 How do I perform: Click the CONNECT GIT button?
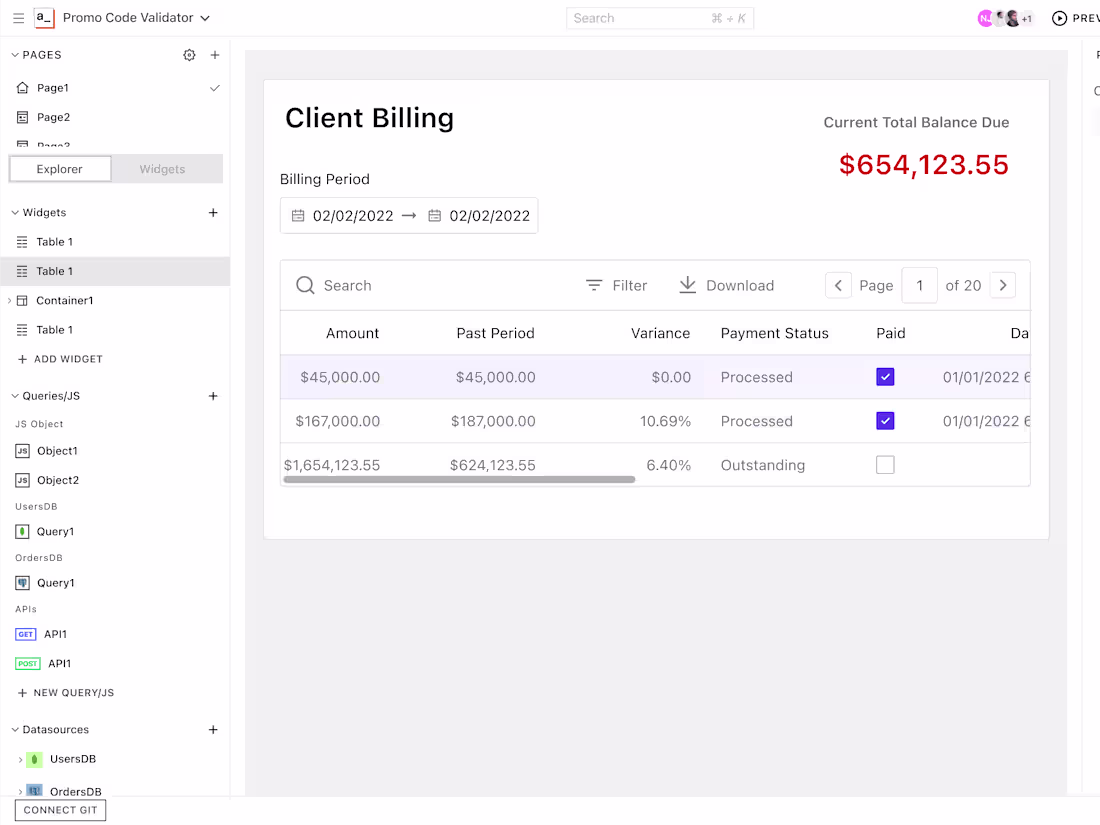[60, 810]
